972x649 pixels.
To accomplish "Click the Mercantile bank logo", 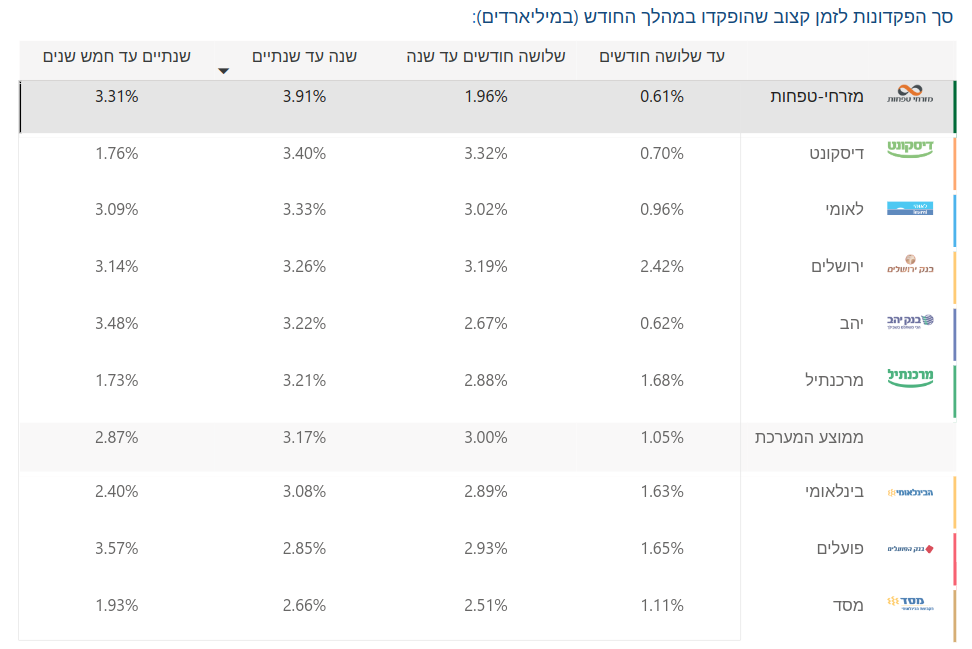I will (x=909, y=378).
